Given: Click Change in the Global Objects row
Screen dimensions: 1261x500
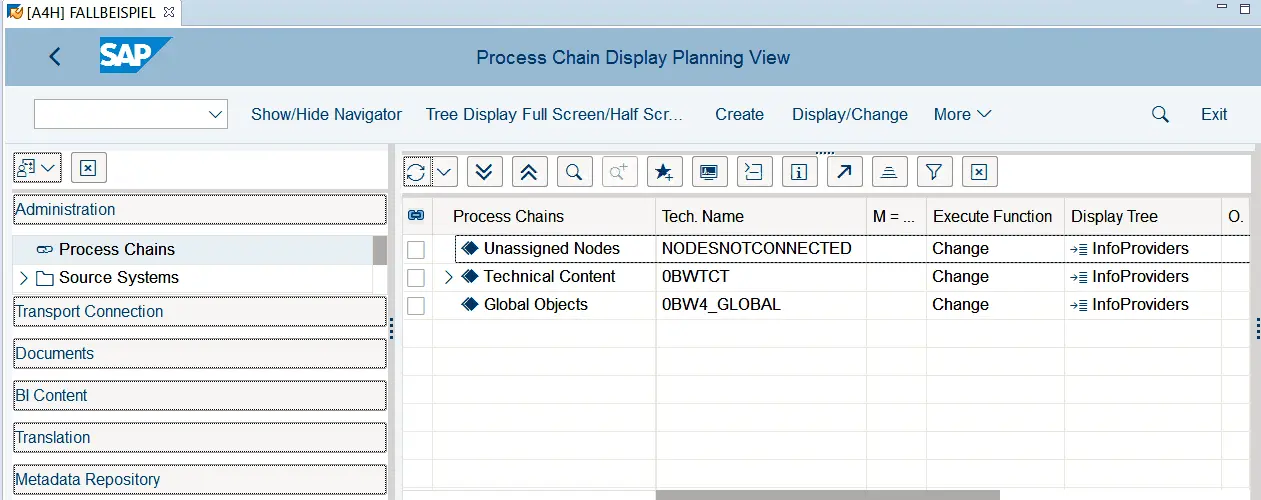Looking at the screenshot, I should (960, 304).
